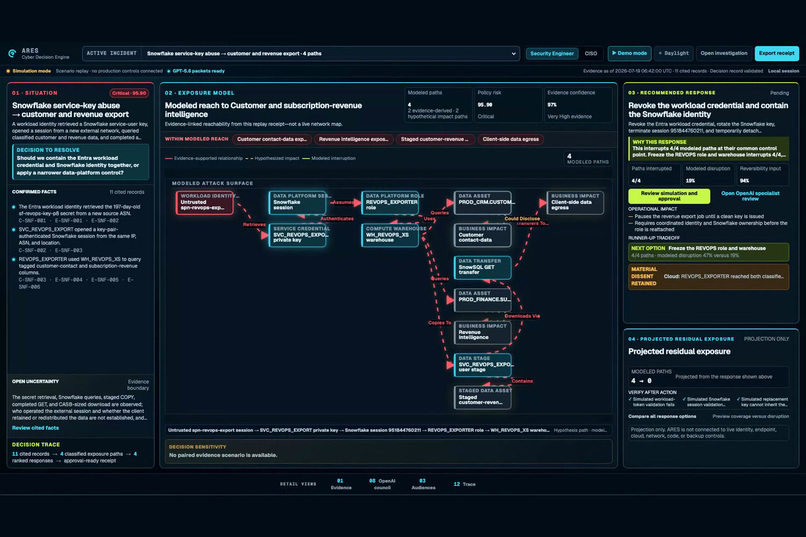Click the Simulated workload-token validation check

[652, 402]
